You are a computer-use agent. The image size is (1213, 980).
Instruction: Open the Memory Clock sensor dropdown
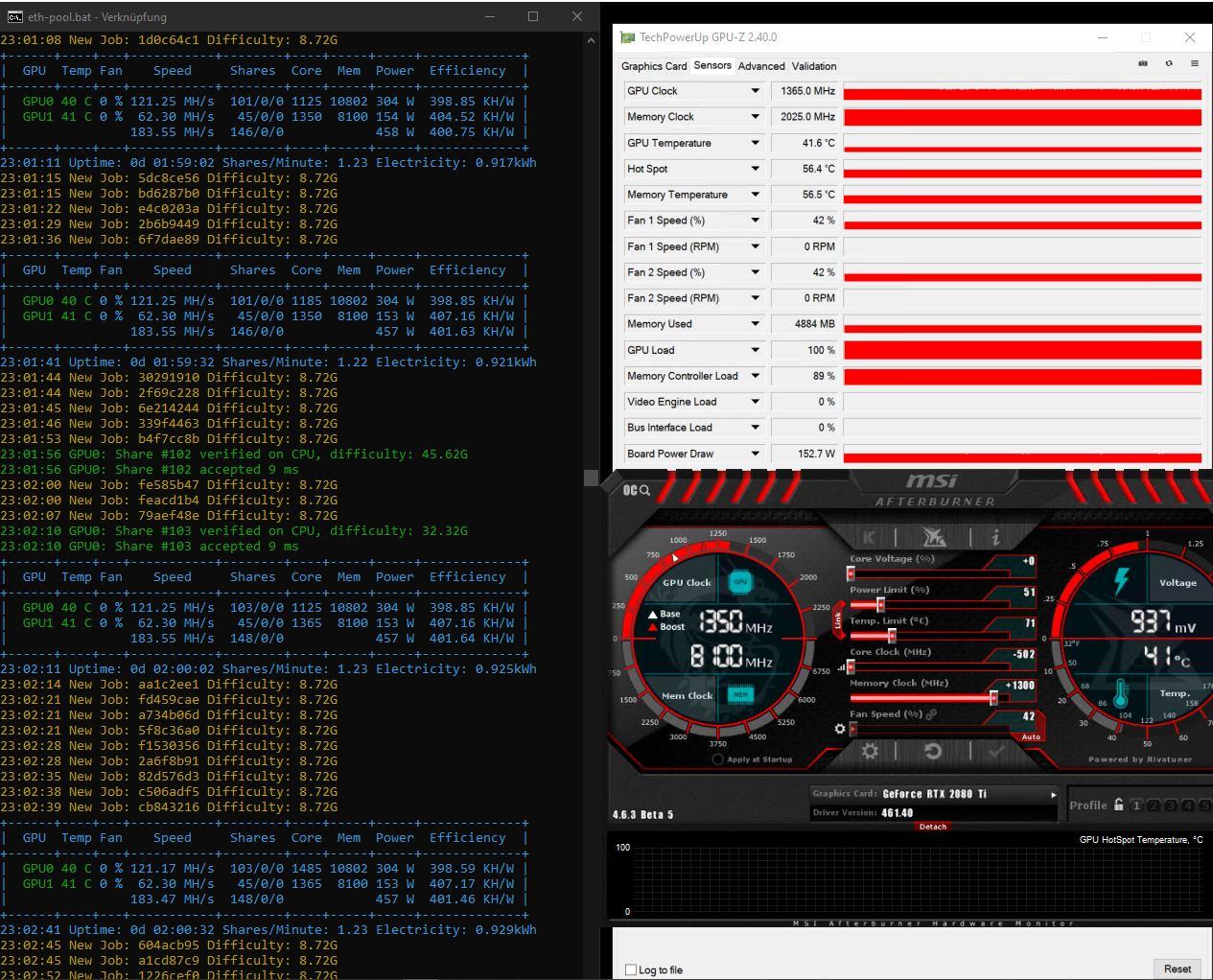point(755,117)
